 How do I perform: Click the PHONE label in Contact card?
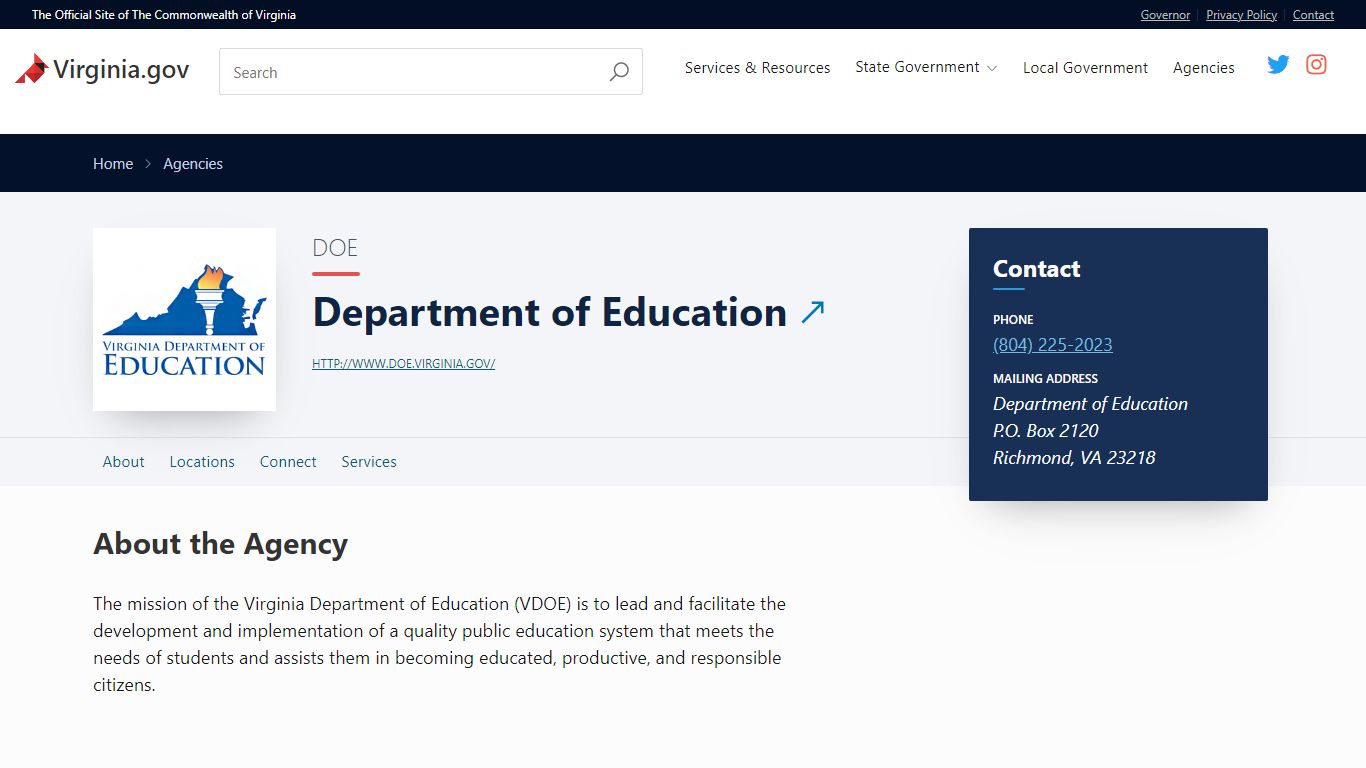click(x=1013, y=320)
